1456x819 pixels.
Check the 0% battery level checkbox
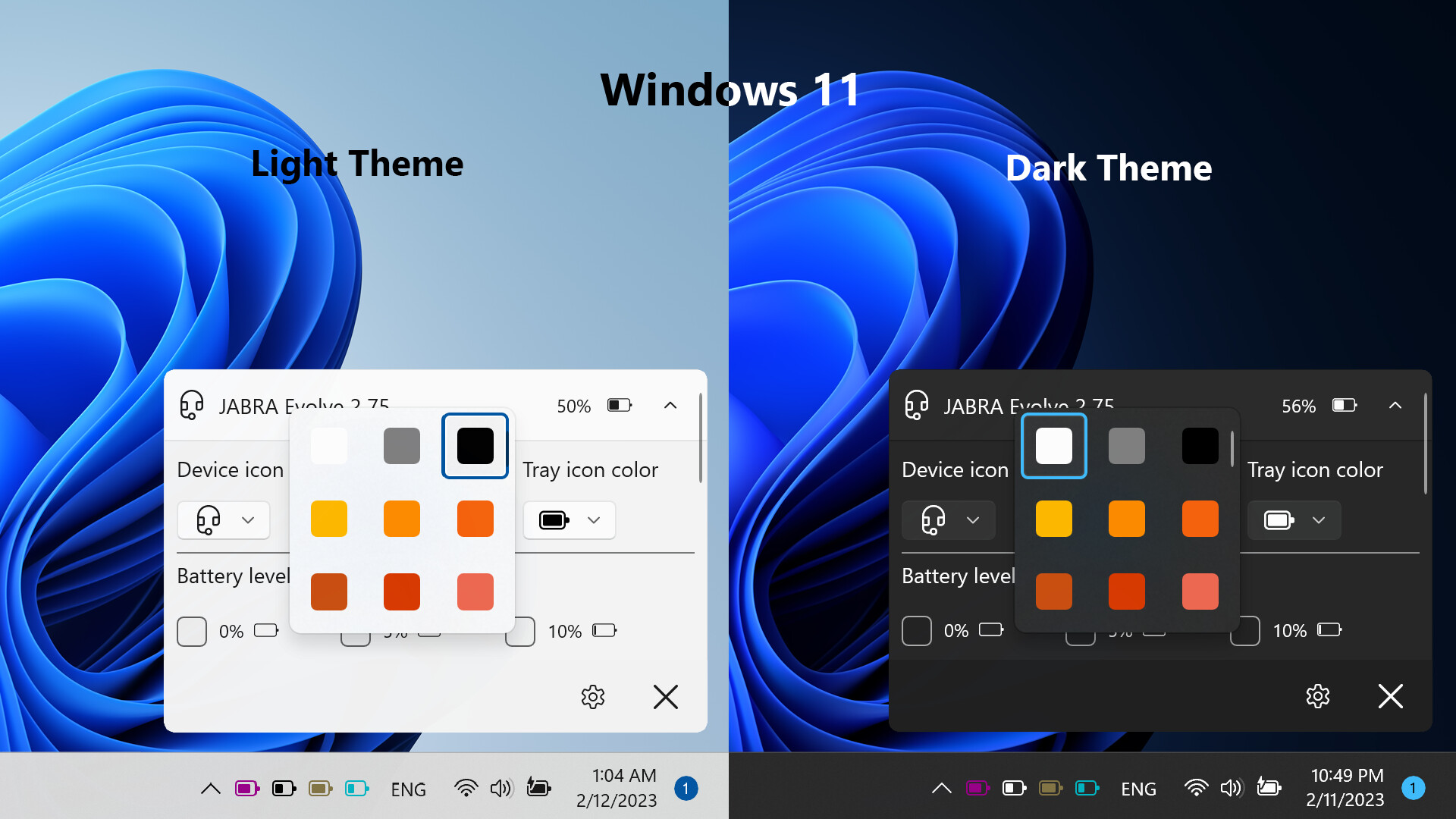point(192,631)
